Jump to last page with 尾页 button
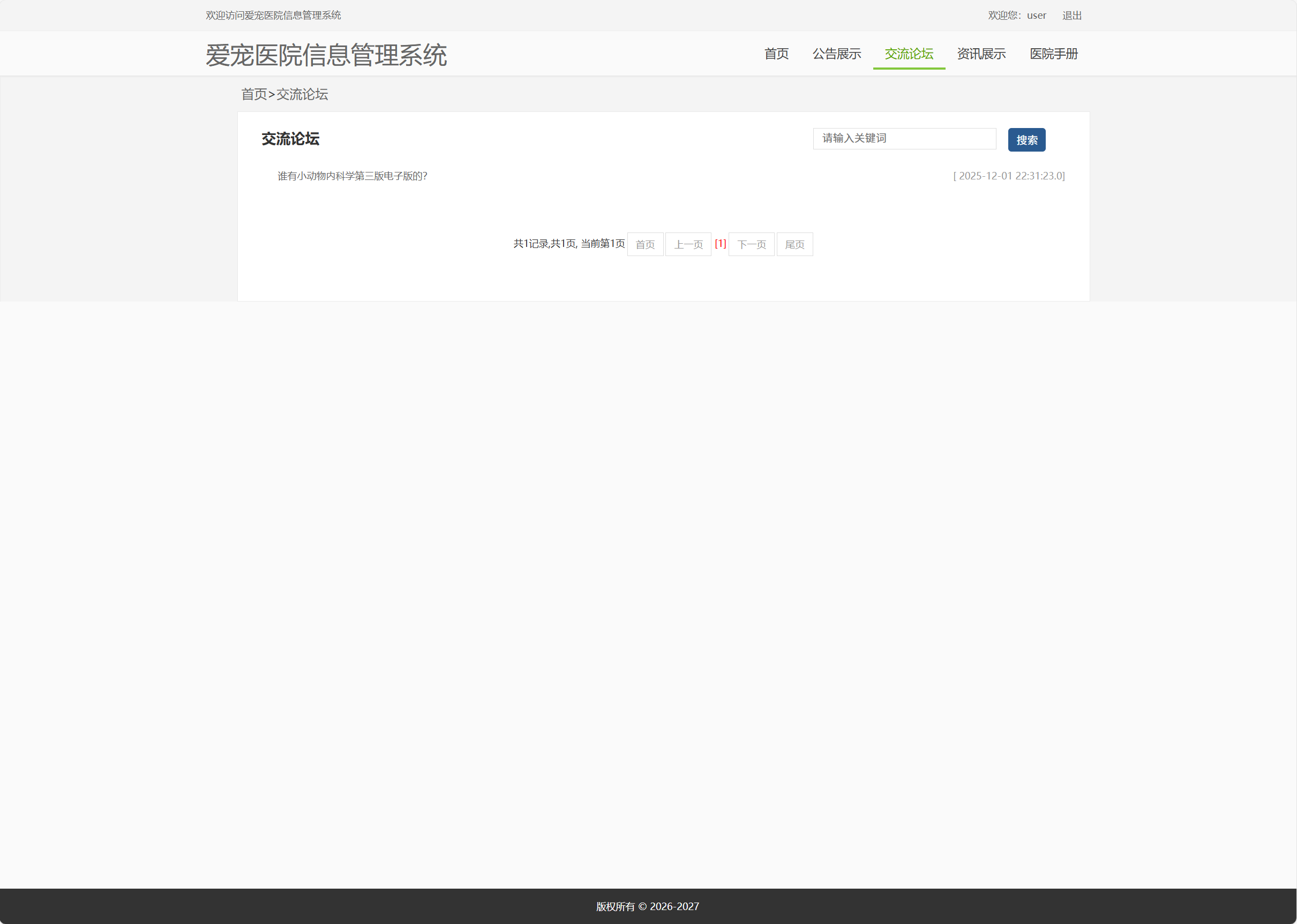 [x=794, y=244]
